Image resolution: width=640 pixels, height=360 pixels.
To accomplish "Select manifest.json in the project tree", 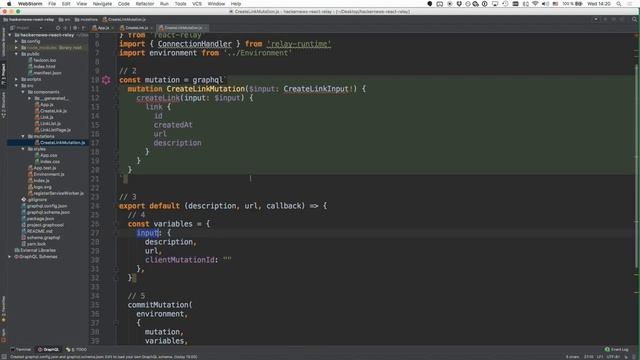I will click(x=45, y=73).
